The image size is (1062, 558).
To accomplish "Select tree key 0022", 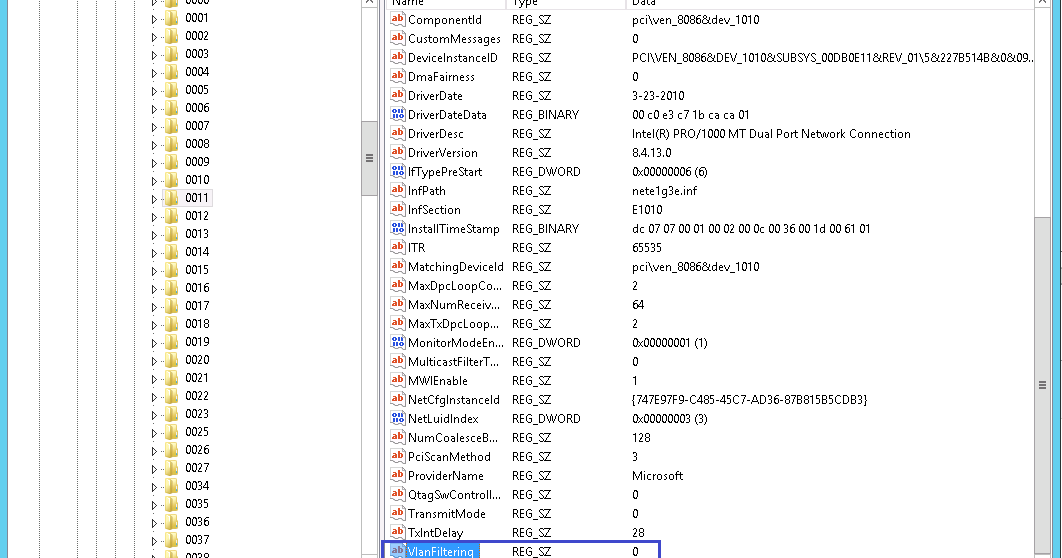I will (x=197, y=395).
